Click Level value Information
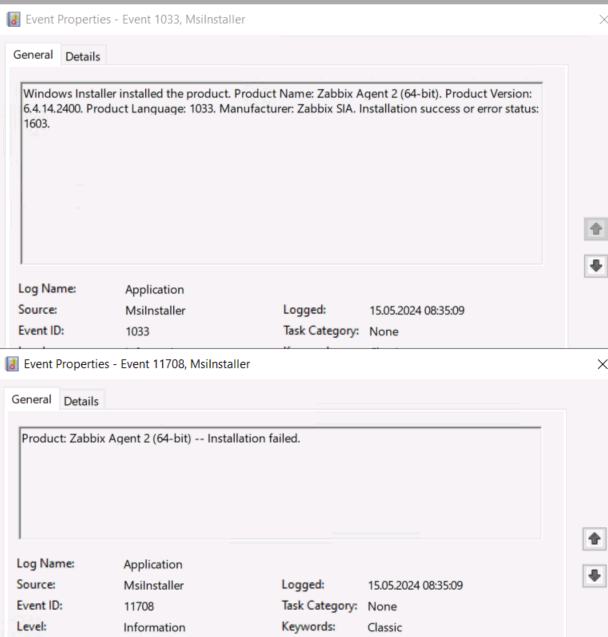608x637 pixels. (154, 628)
